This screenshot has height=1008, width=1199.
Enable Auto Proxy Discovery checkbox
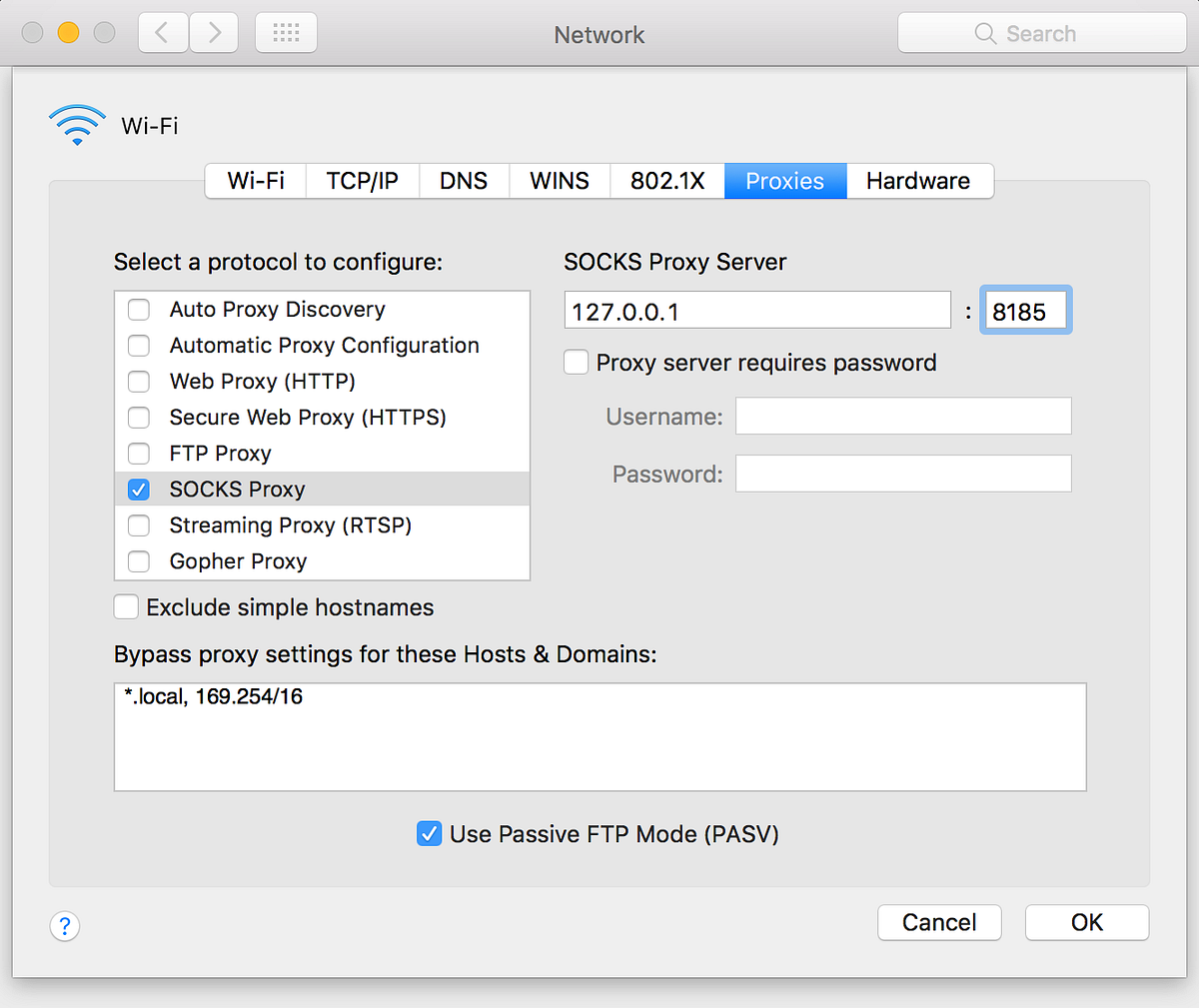[x=139, y=310]
